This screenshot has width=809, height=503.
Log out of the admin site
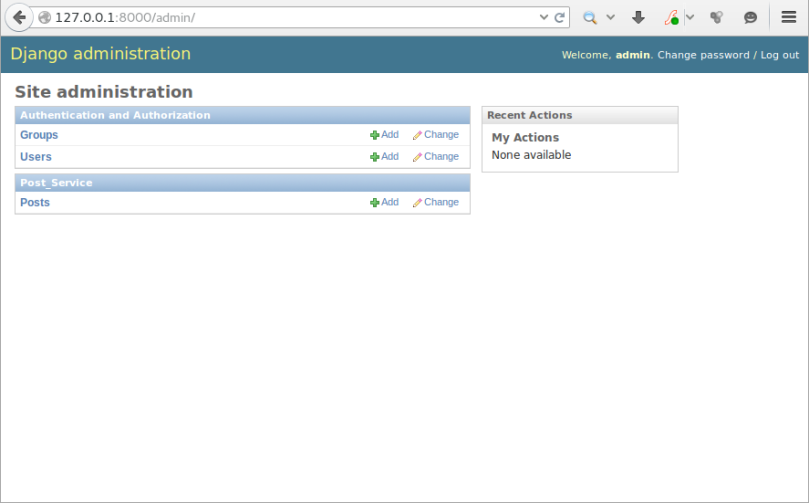click(780, 55)
